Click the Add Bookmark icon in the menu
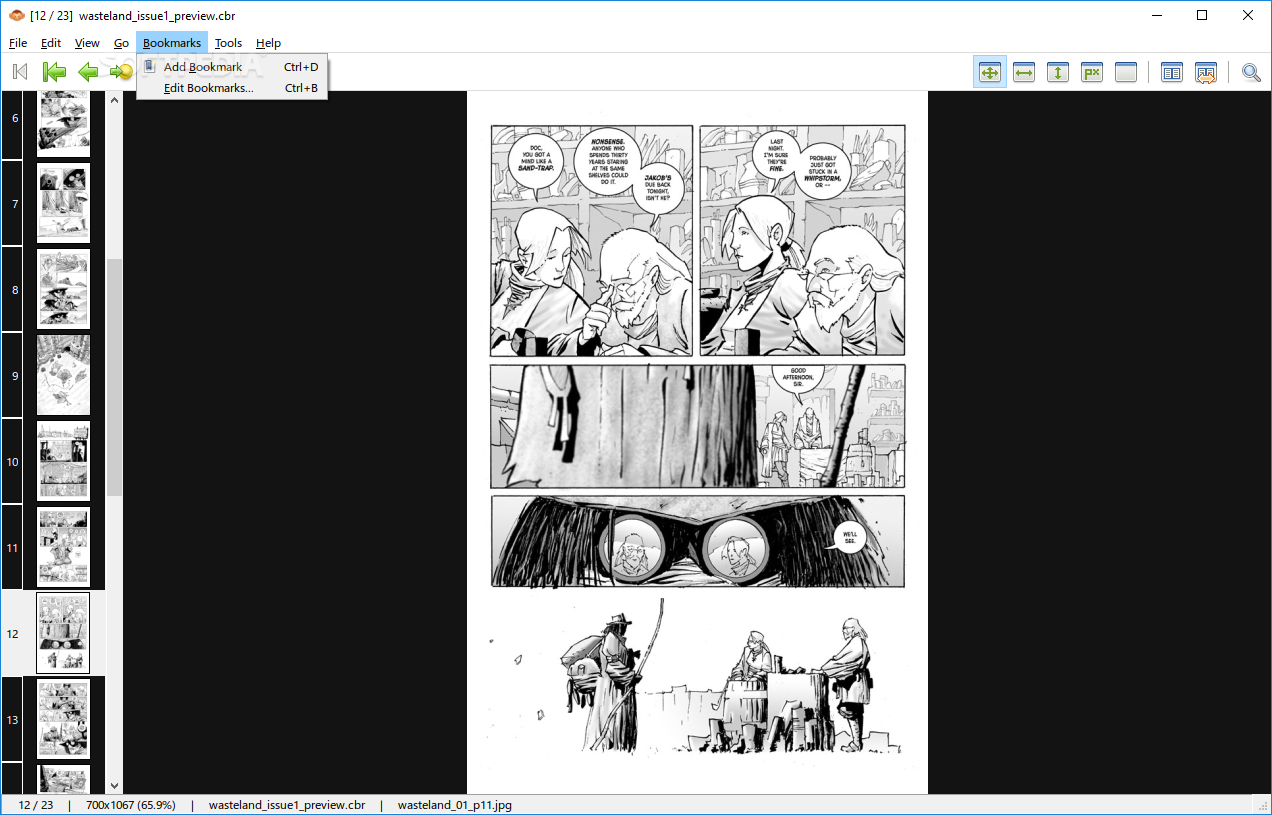The image size is (1272, 815). click(150, 67)
